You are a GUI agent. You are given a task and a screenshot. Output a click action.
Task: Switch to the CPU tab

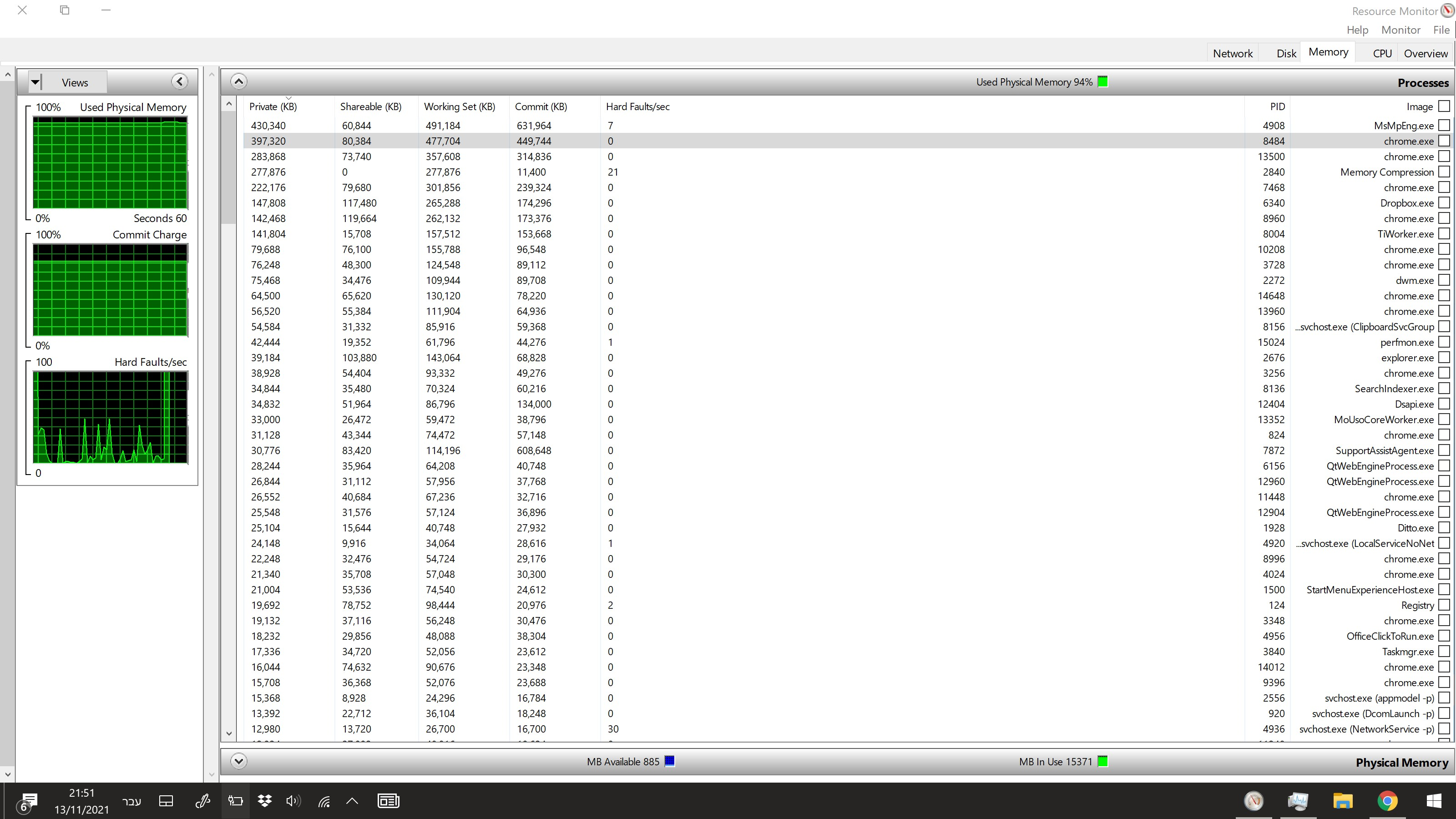coord(1382,53)
